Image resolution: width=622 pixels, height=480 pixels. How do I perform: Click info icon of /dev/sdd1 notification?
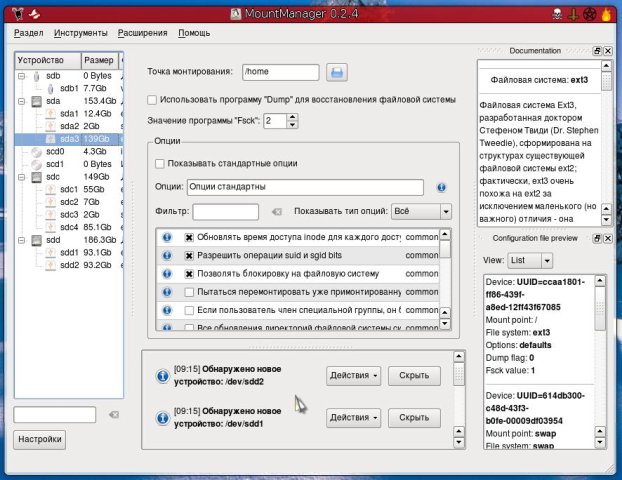coord(162,417)
